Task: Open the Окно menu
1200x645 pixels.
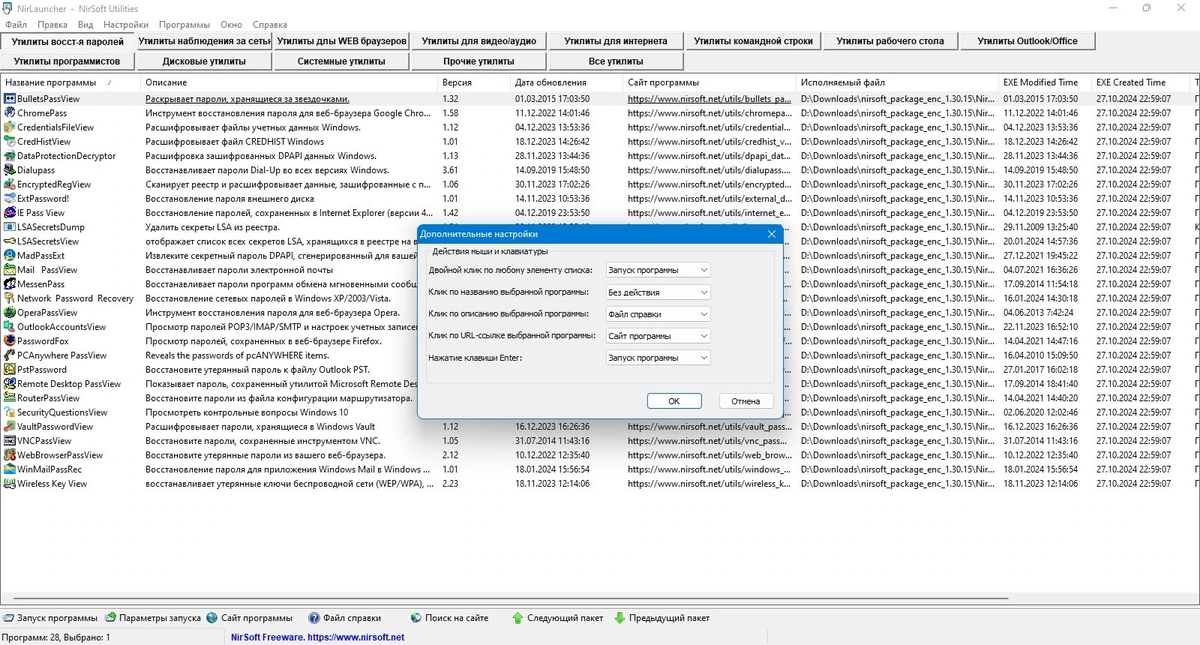Action: [231, 24]
